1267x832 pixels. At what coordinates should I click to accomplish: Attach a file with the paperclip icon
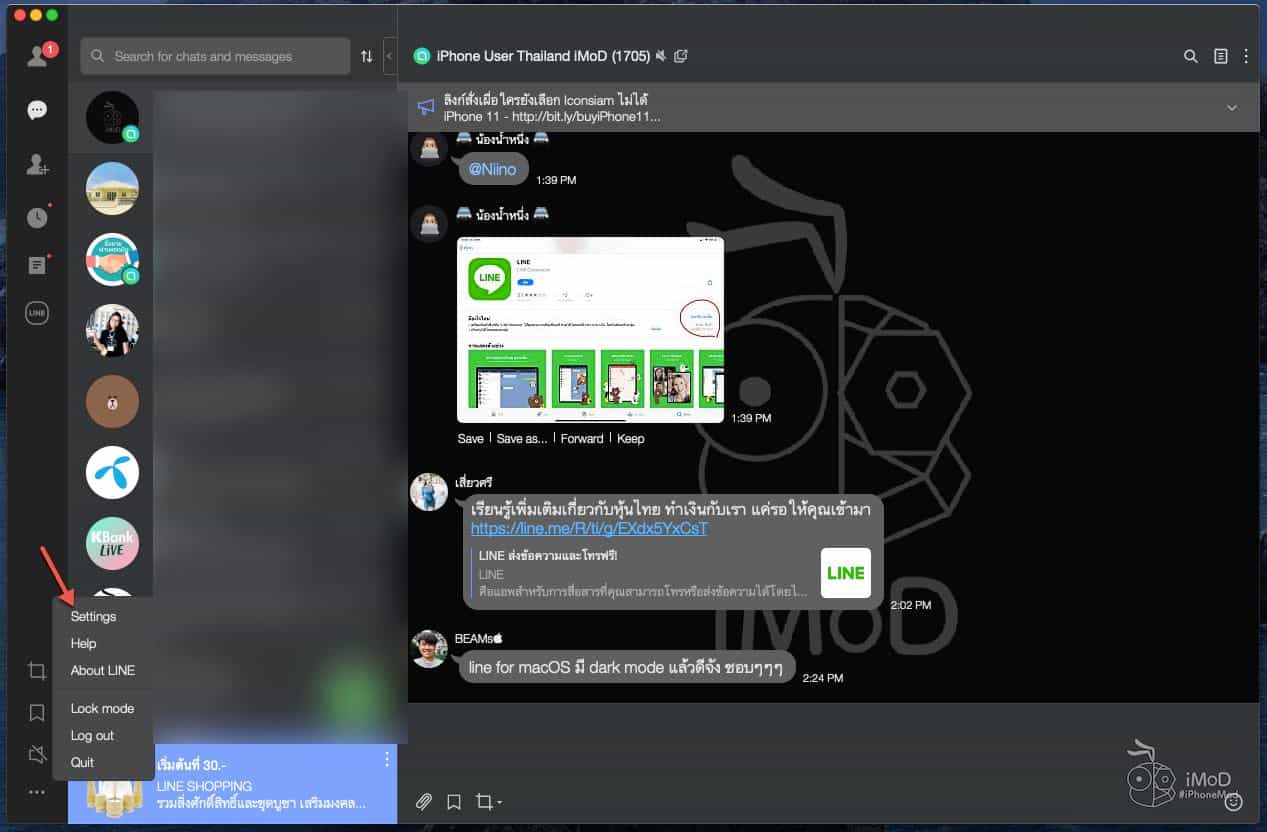pos(424,801)
